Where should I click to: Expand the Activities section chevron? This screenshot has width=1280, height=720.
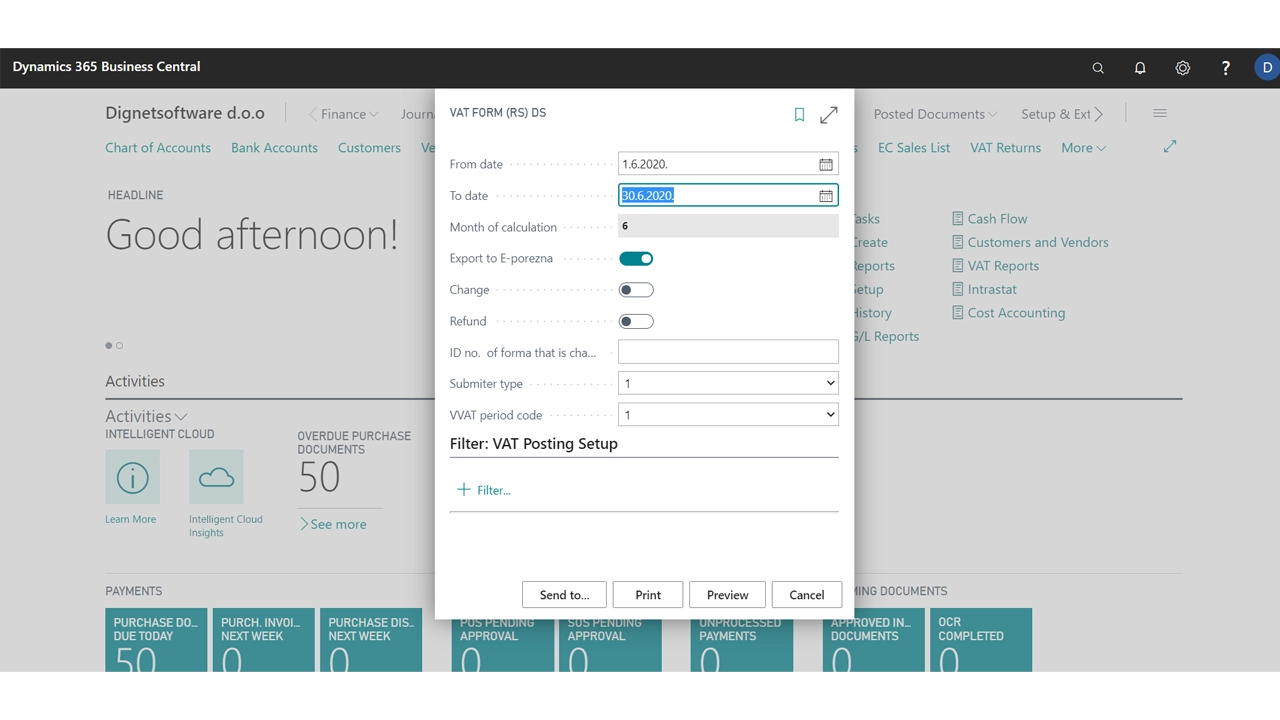[181, 416]
